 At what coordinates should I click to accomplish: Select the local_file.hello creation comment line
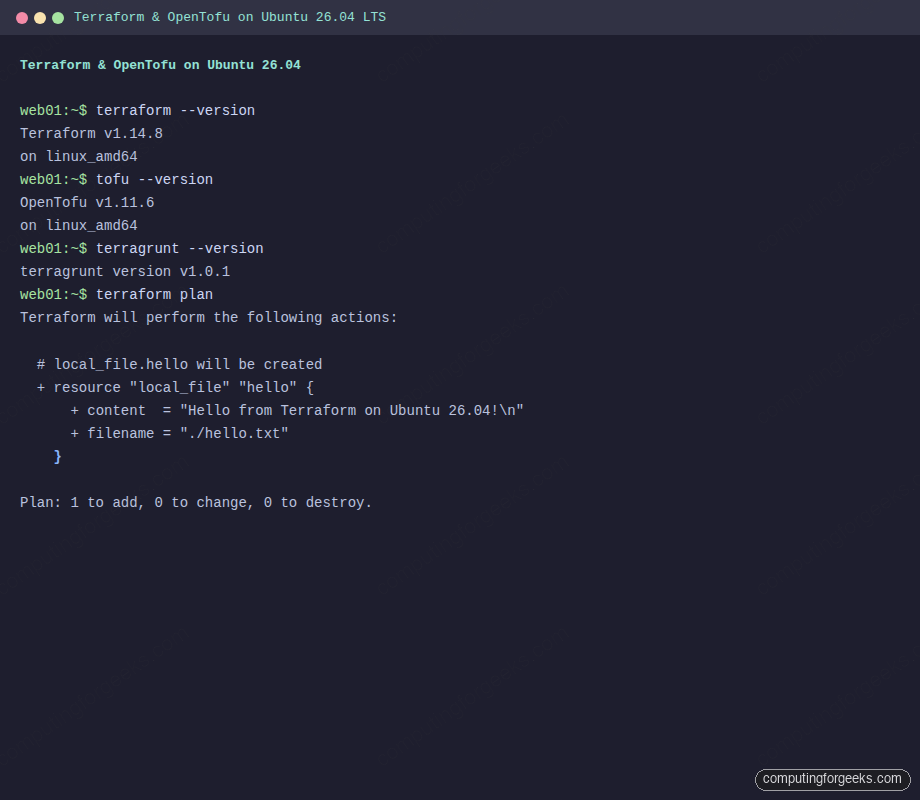(180, 364)
